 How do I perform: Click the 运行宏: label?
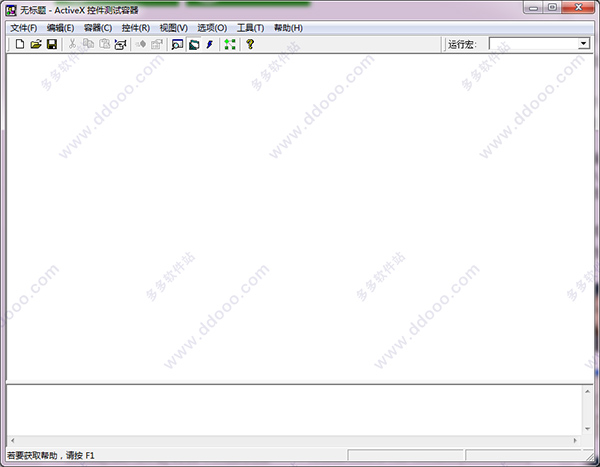[462, 44]
